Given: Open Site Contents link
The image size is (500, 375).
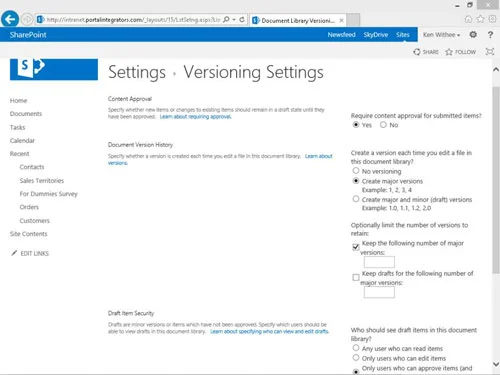Looking at the screenshot, I should point(29,234).
